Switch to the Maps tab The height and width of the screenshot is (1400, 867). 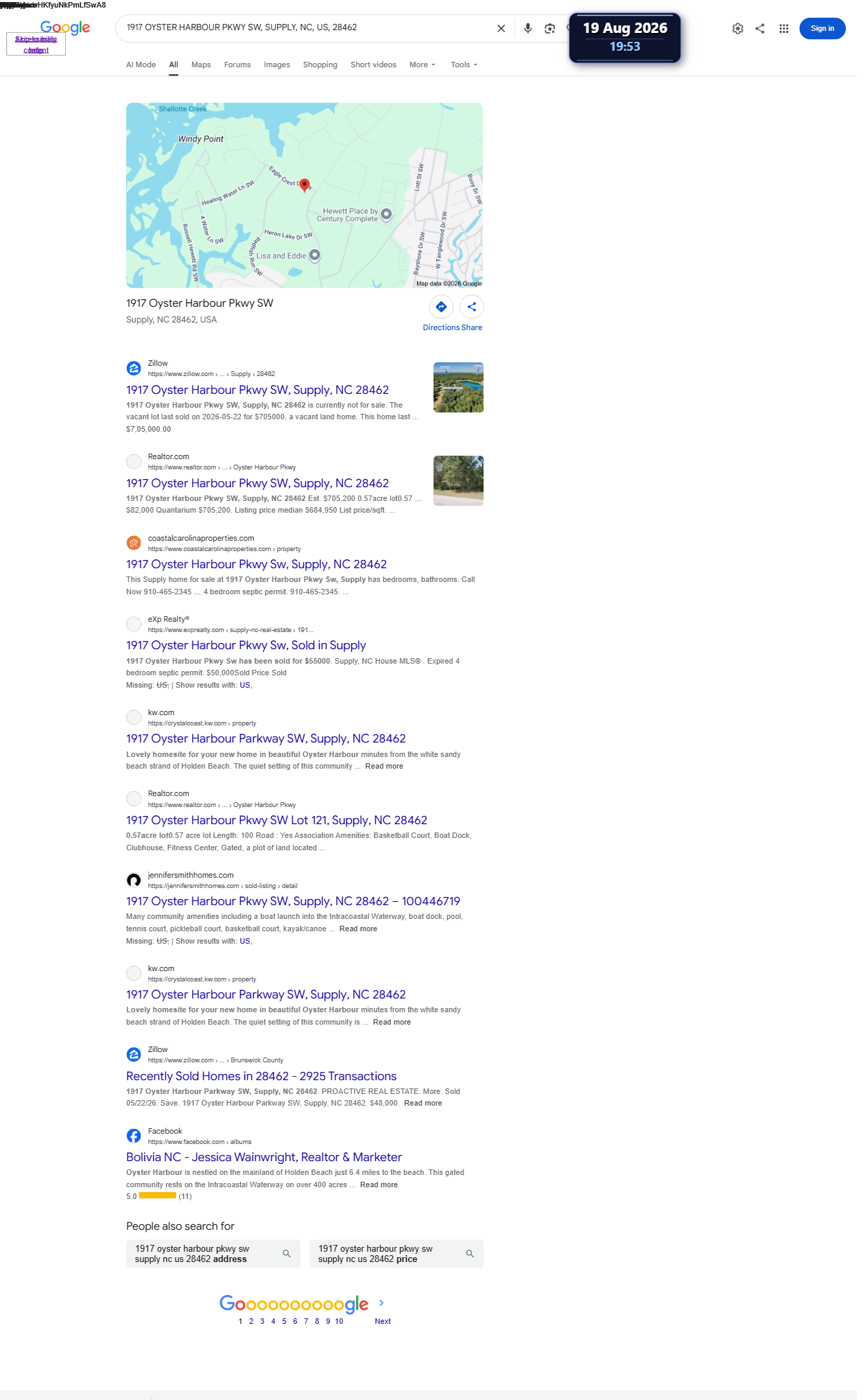point(201,65)
